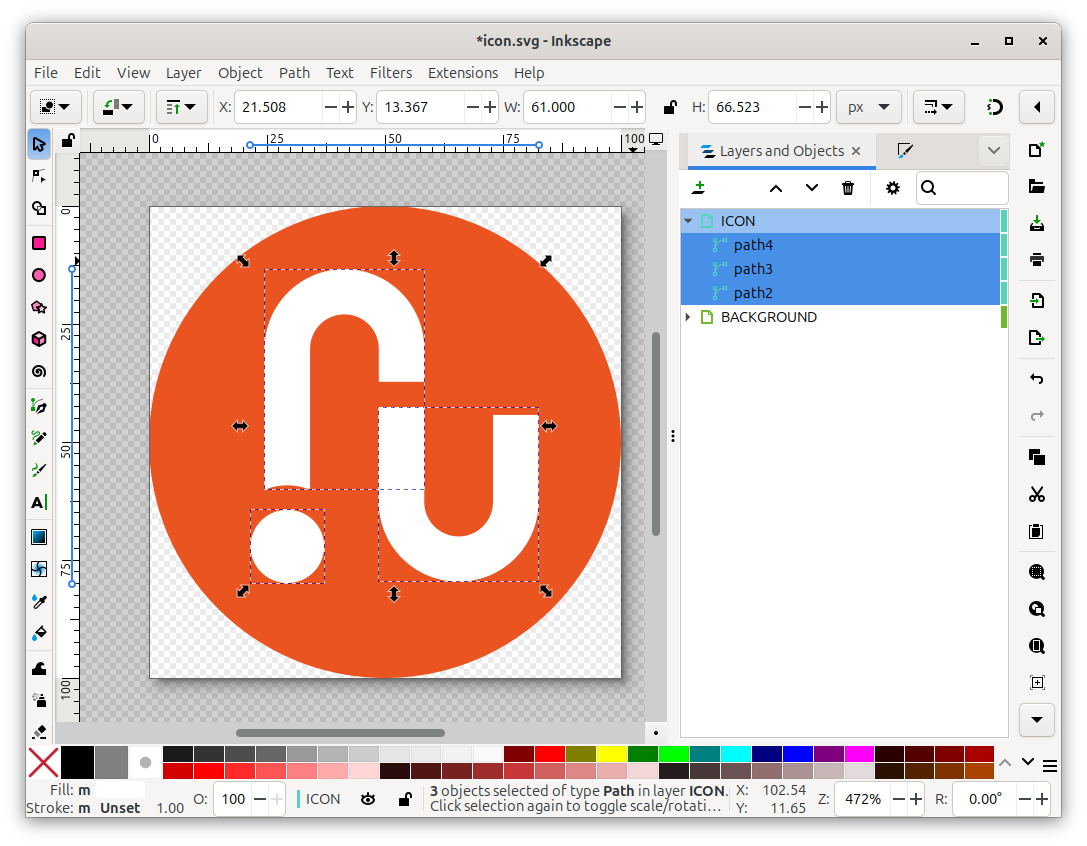The height and width of the screenshot is (846, 1087).
Task: Click the Duplicate icon in commands bar
Action: point(1036,457)
